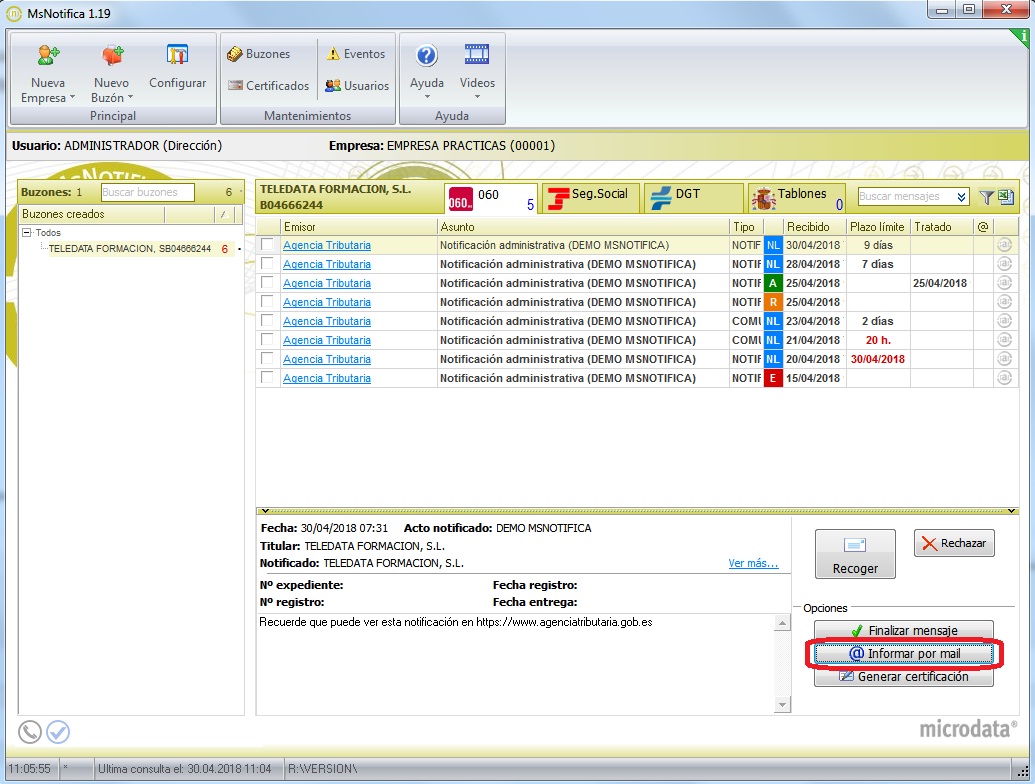
Task: Click the orange R status badge
Action: [773, 302]
